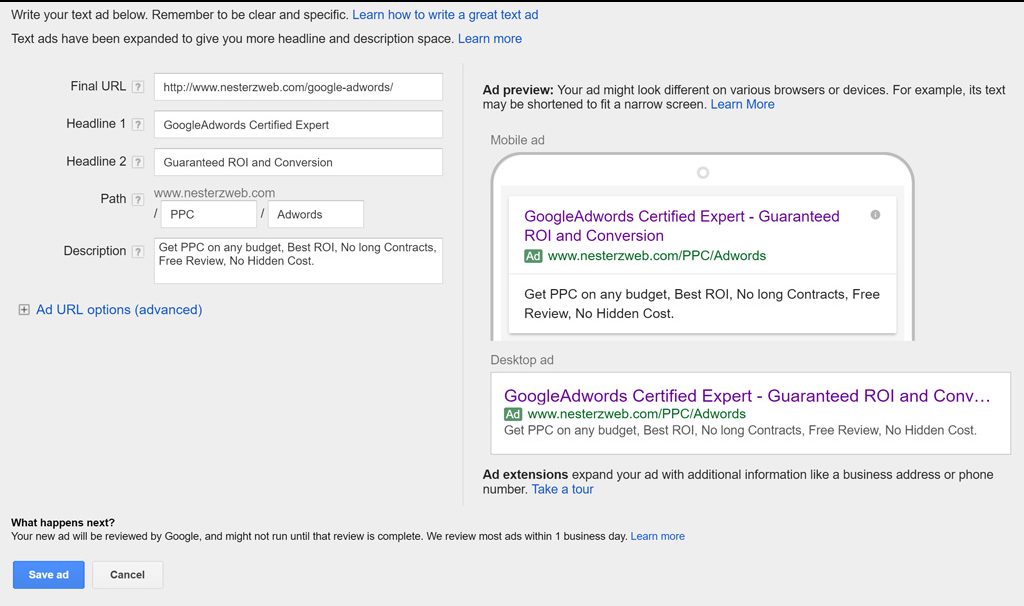Click the phone camera circle in mobile preview
The image size is (1024, 606).
(703, 172)
